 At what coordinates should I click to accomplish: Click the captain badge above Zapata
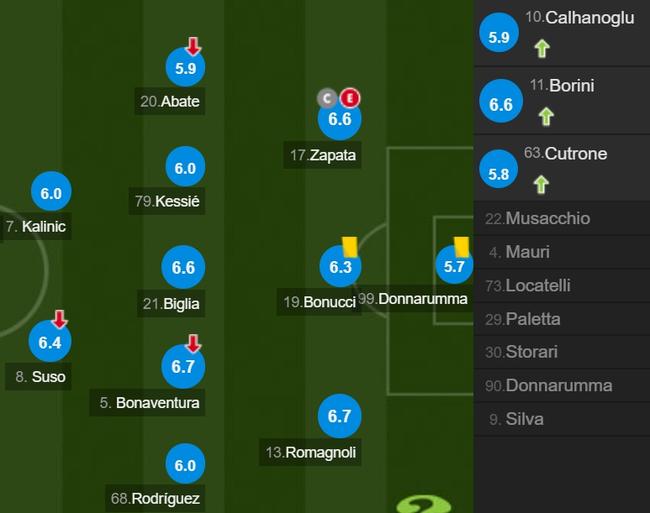[327, 98]
